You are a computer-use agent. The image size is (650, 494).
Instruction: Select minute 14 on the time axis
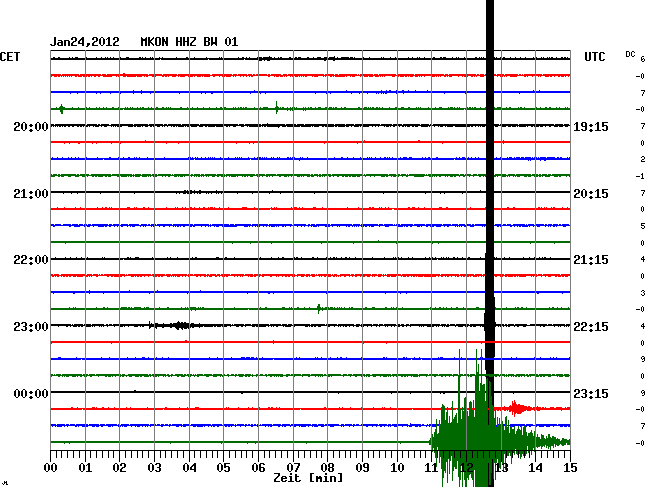535,468
